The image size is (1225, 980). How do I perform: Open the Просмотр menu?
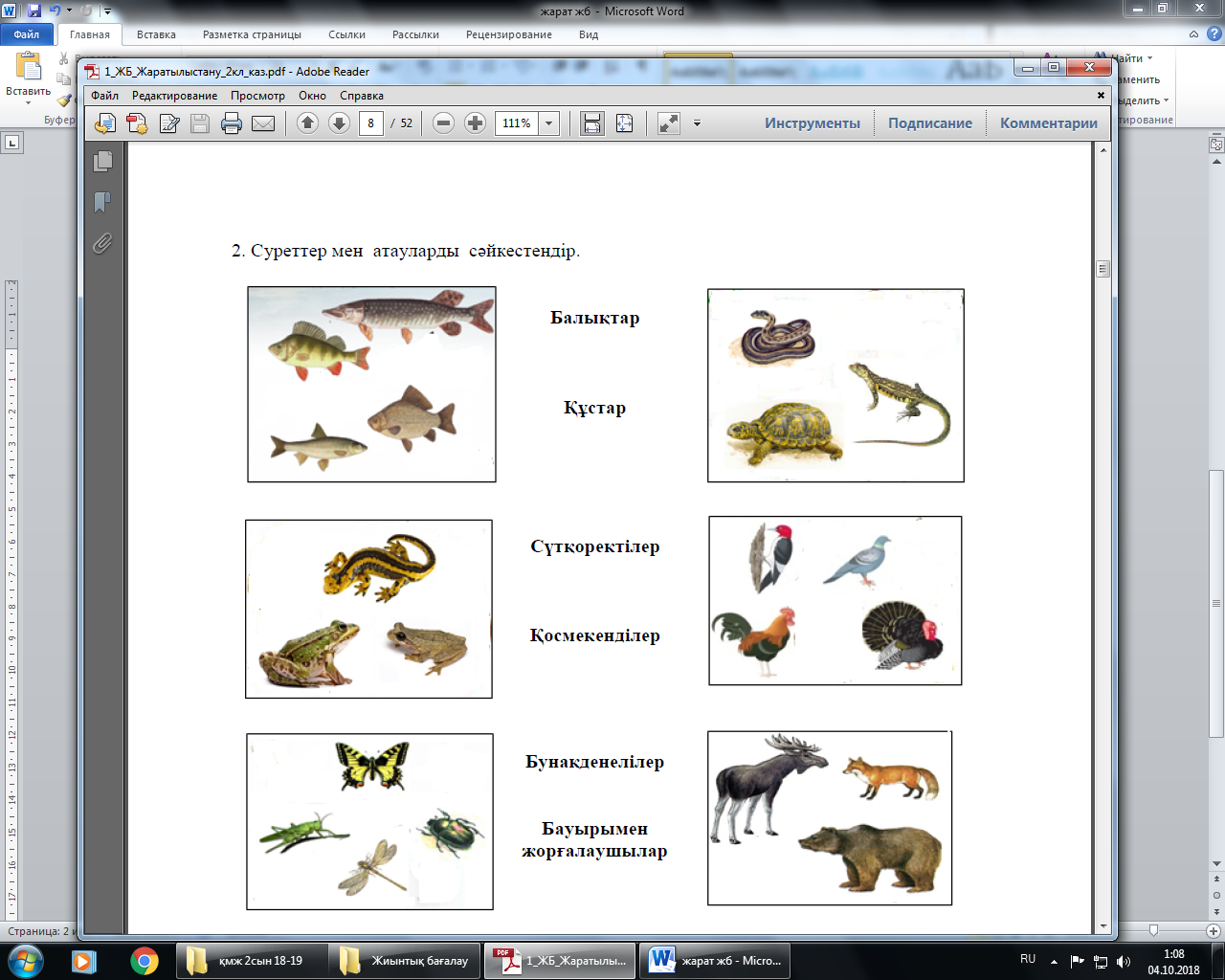pos(258,96)
